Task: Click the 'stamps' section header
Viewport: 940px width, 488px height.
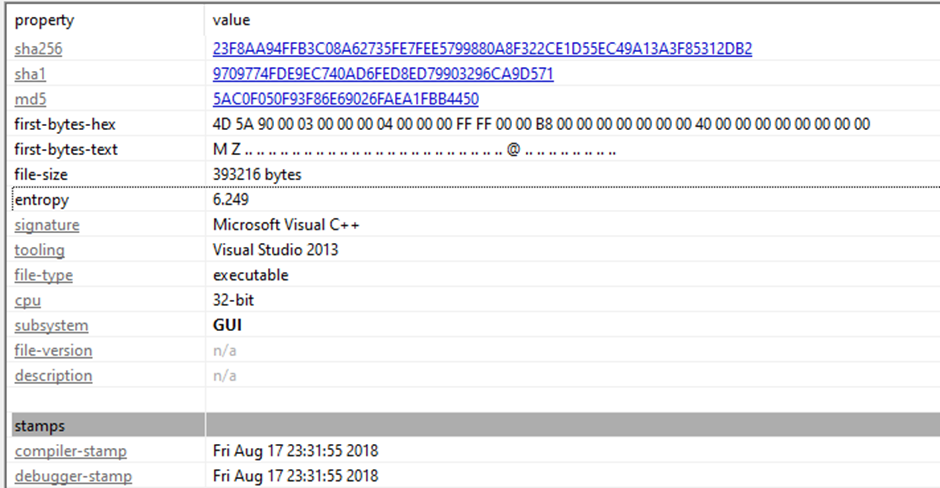Action: click(x=39, y=426)
